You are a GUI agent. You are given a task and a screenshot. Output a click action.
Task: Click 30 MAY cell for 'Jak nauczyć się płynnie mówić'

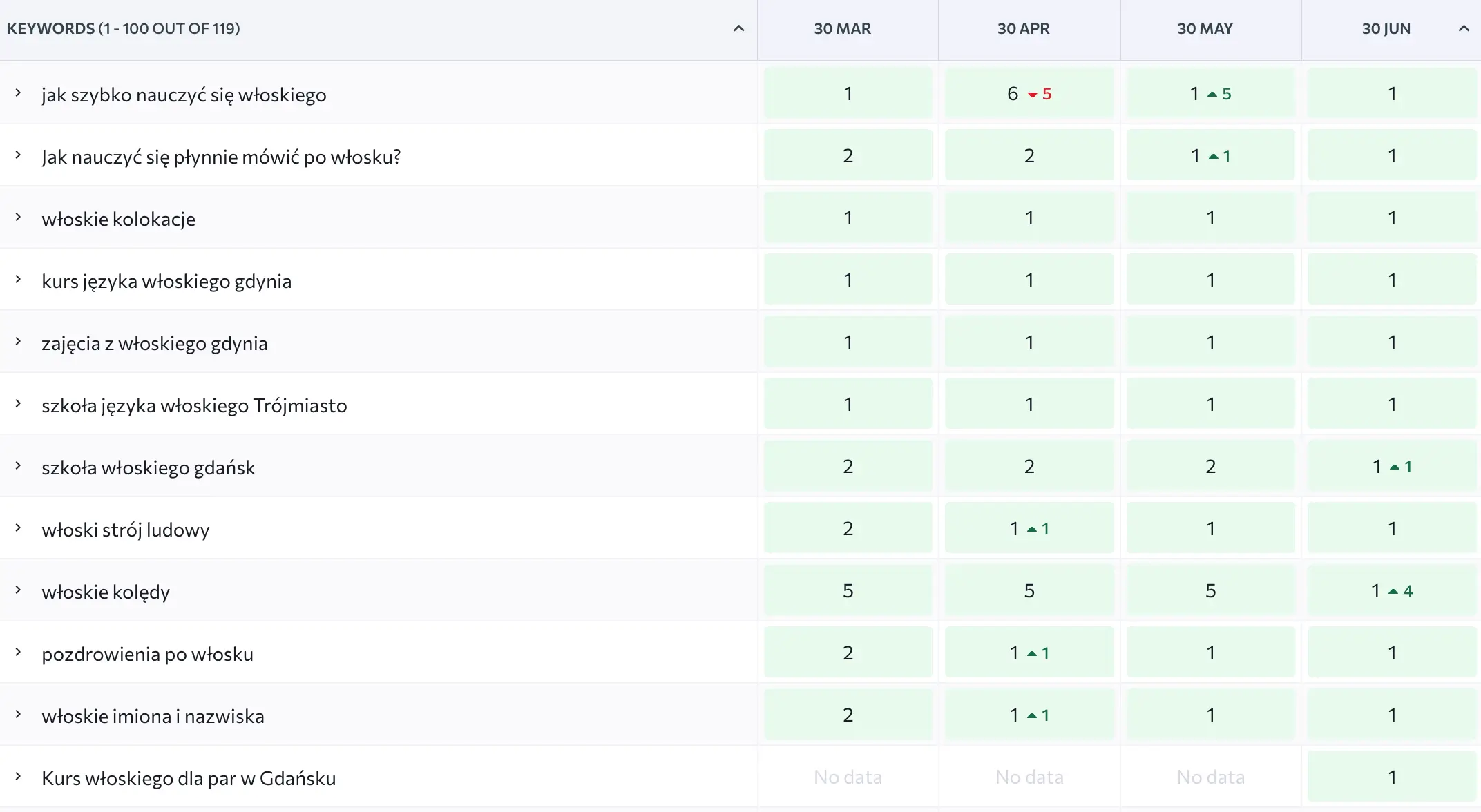pos(1210,155)
